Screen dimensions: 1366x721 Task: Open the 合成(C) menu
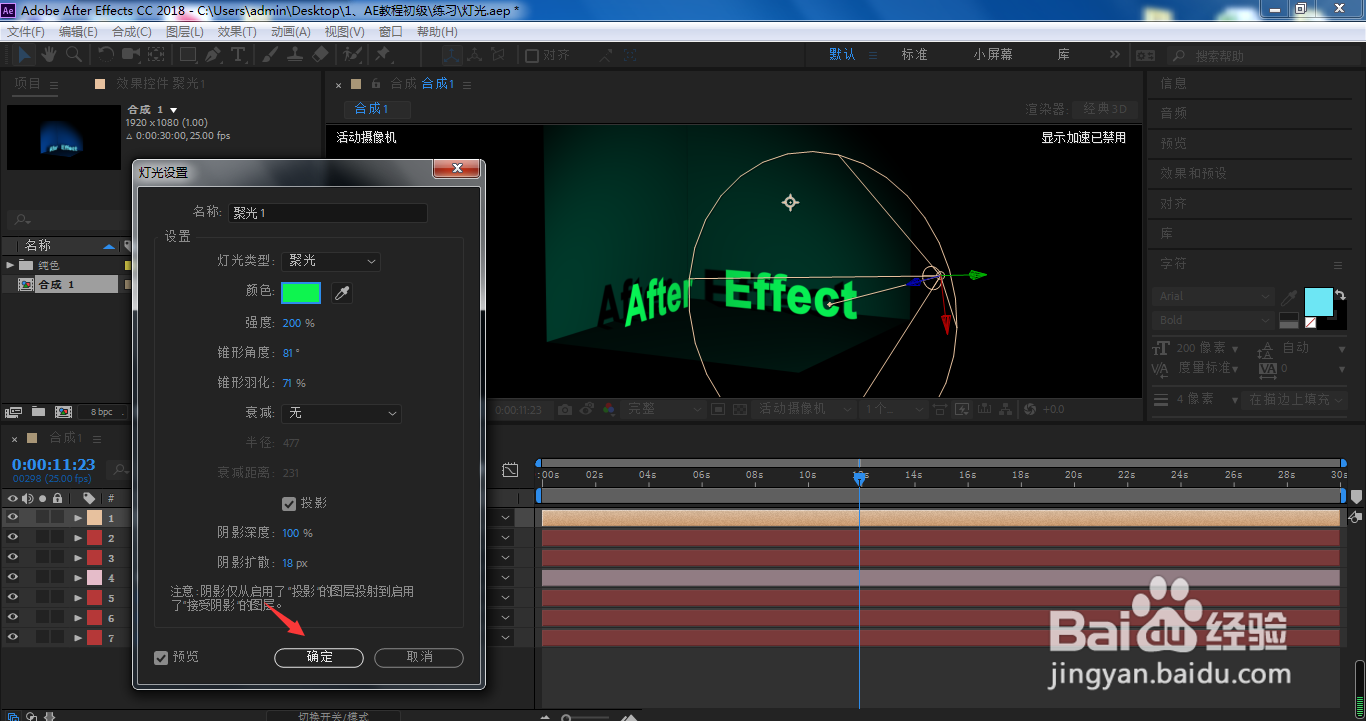tap(132, 32)
